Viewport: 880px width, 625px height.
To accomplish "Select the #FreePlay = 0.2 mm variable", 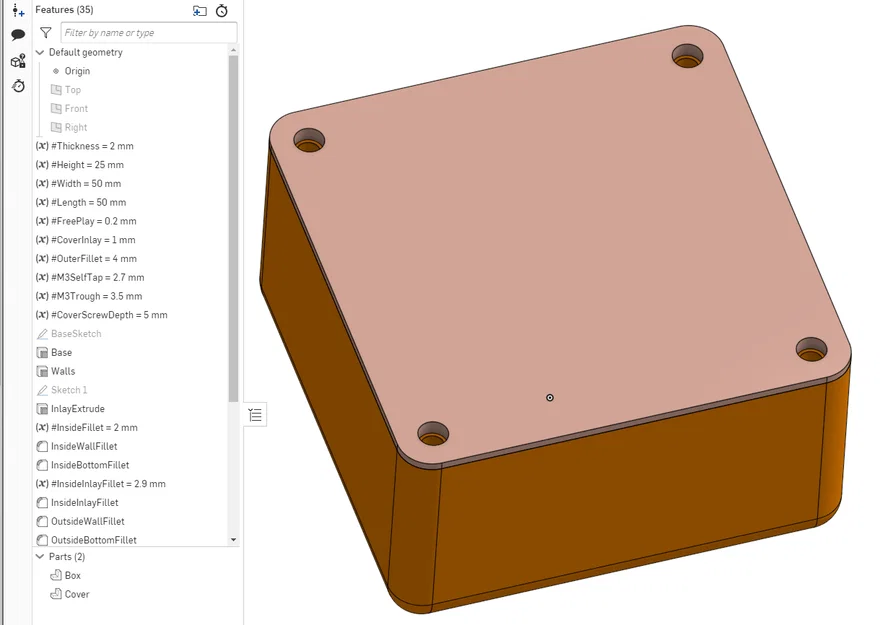I will pyautogui.click(x=86, y=221).
